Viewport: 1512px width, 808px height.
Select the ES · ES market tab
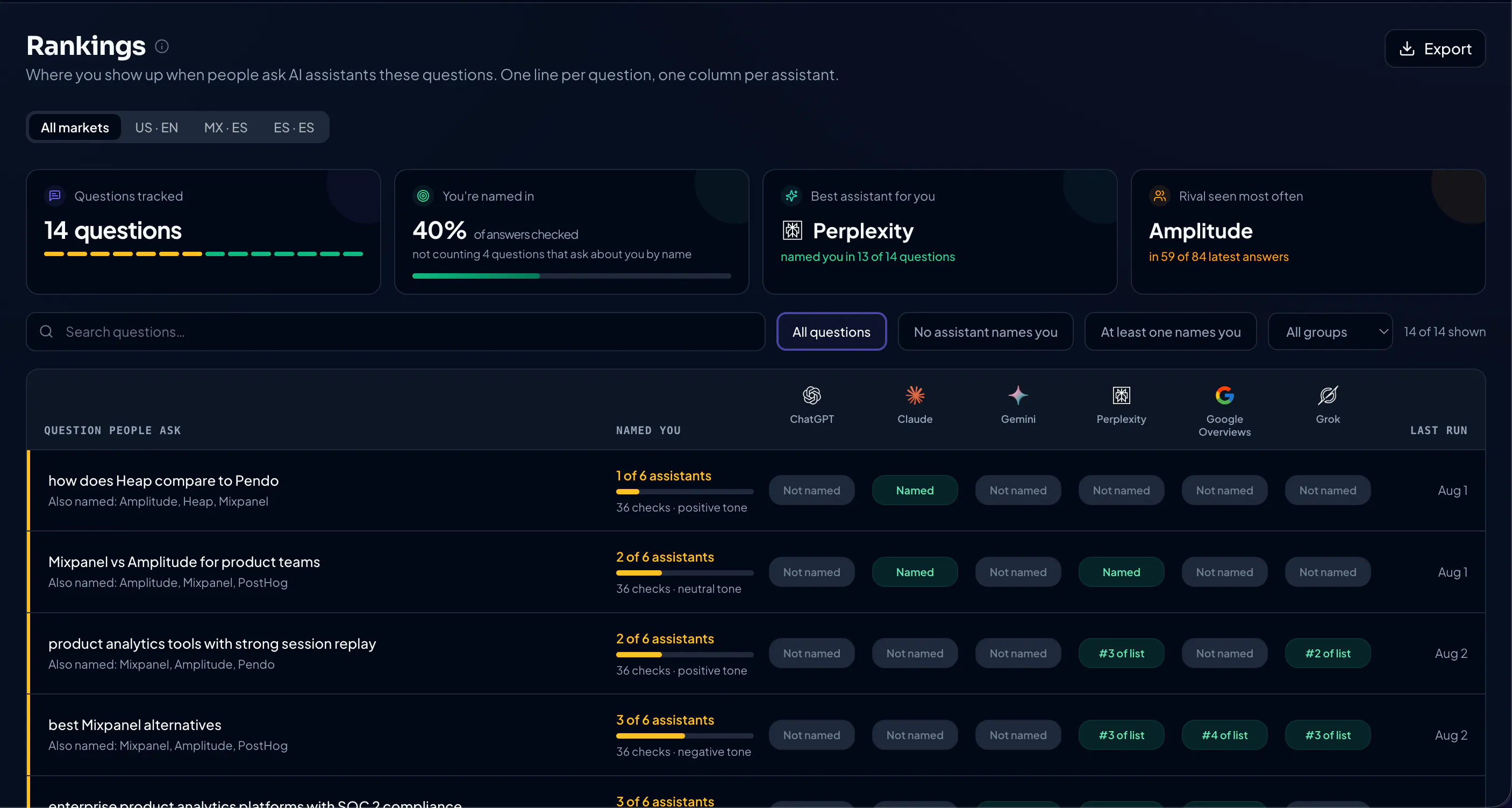pos(294,127)
